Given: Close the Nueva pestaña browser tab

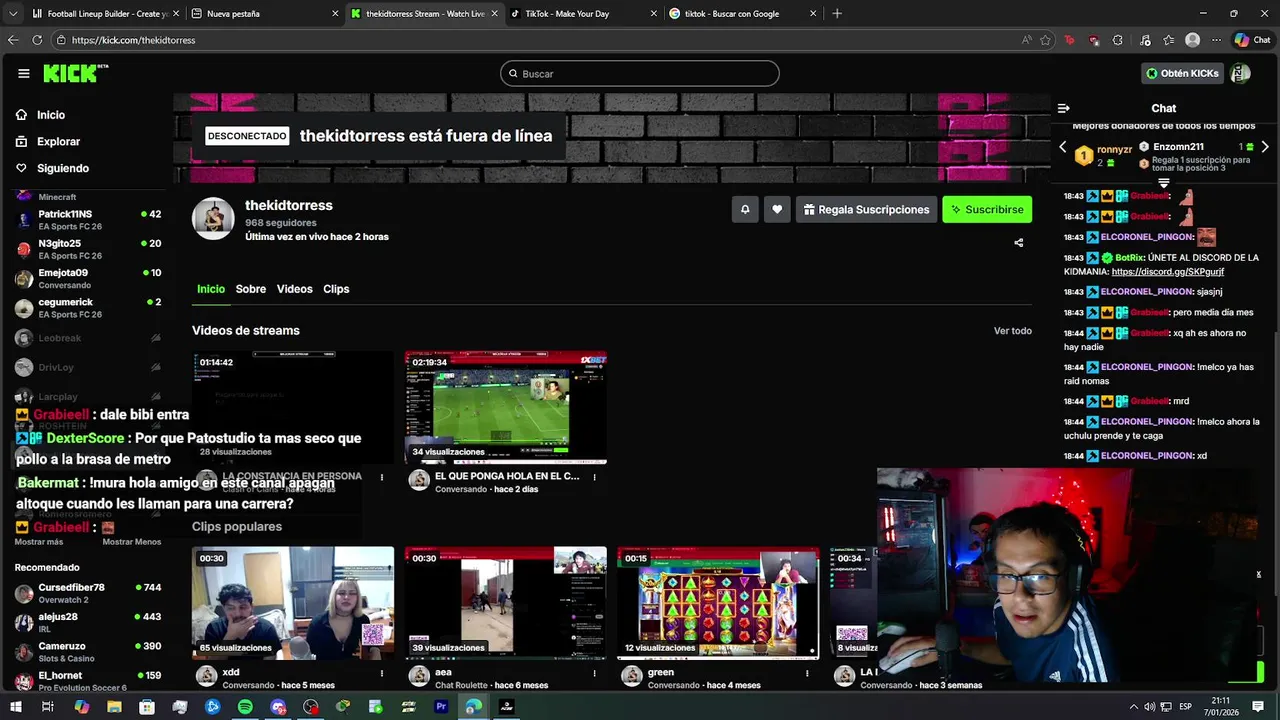Looking at the screenshot, I should (x=335, y=14).
